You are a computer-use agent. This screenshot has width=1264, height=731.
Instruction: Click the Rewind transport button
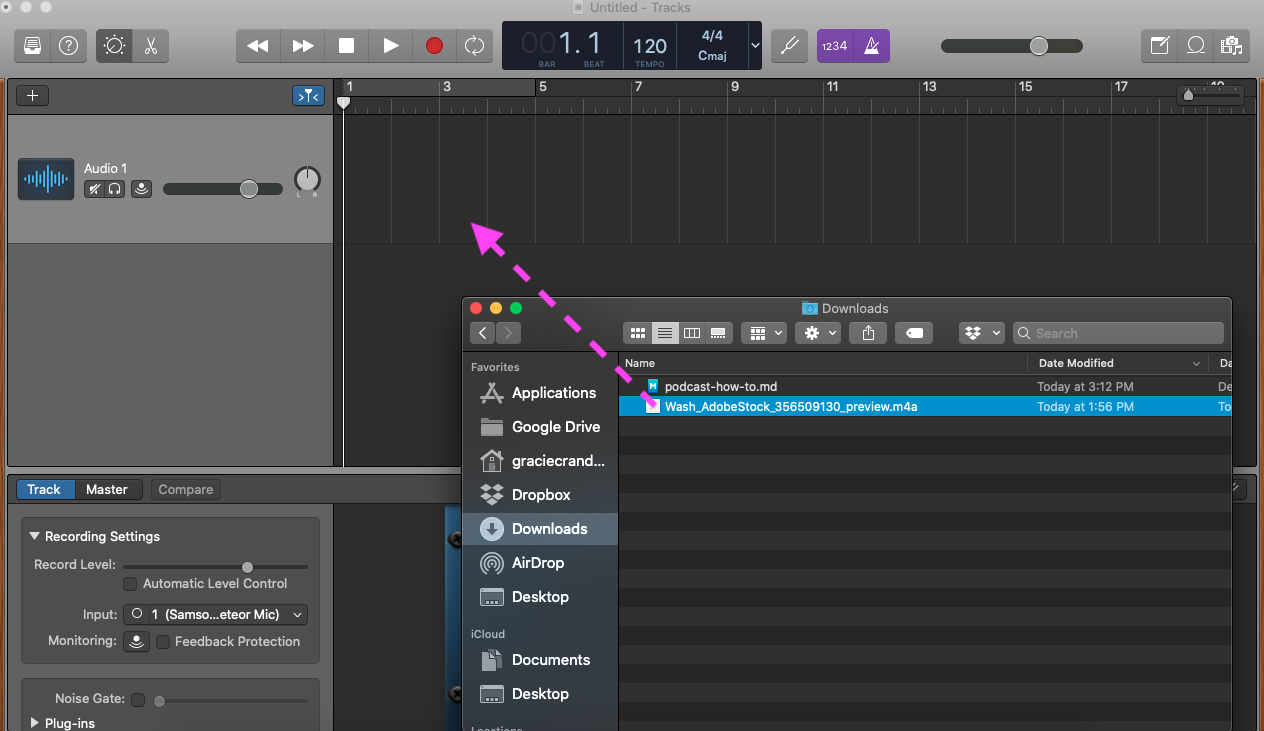point(258,45)
